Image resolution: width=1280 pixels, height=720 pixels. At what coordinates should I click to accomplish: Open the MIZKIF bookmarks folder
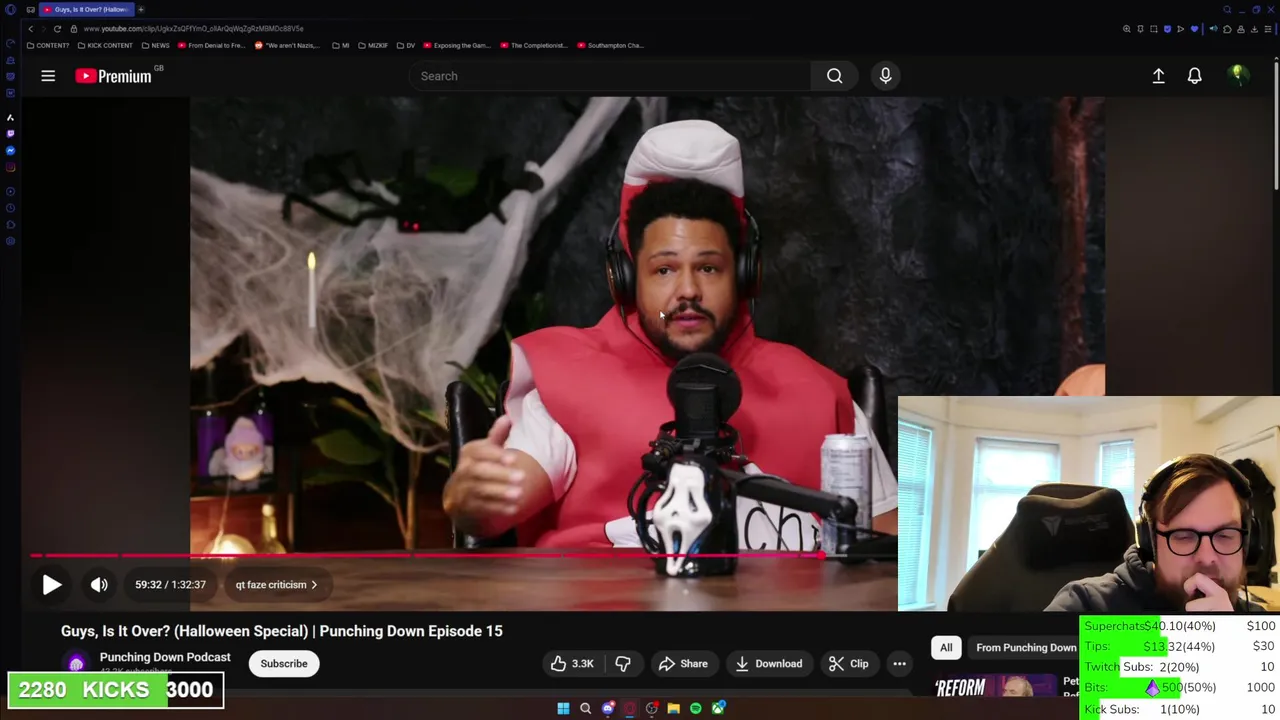[x=373, y=45]
